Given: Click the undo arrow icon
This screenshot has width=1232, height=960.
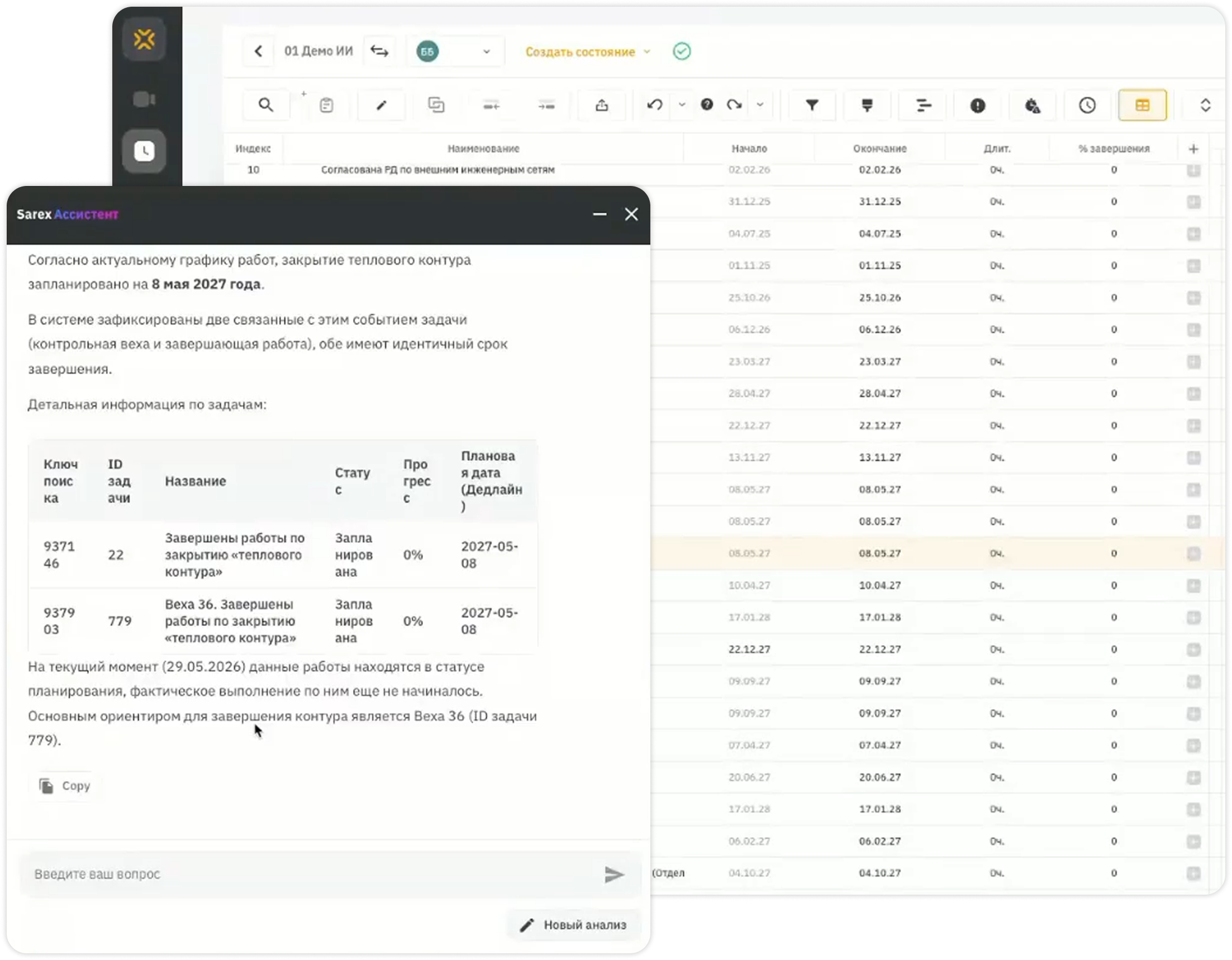Looking at the screenshot, I should pyautogui.click(x=655, y=105).
